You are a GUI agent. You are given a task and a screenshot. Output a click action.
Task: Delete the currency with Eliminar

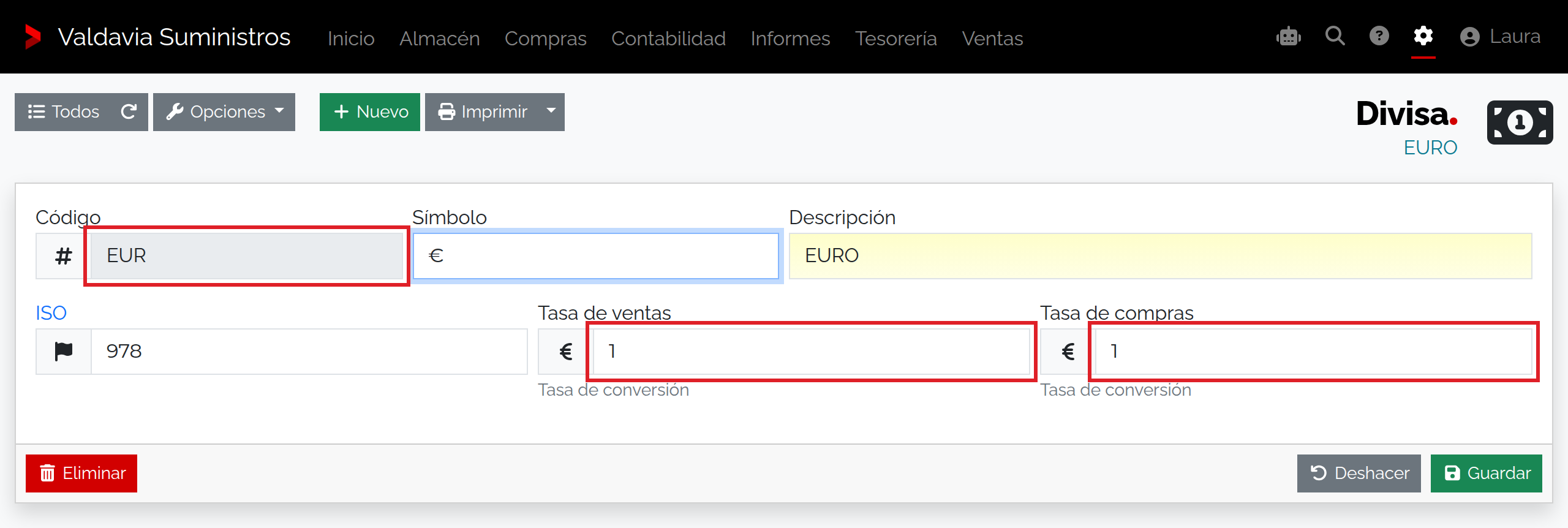(x=81, y=473)
